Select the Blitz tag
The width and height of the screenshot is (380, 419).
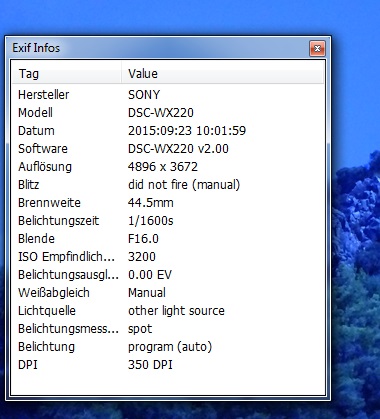pyautogui.click(x=28, y=185)
